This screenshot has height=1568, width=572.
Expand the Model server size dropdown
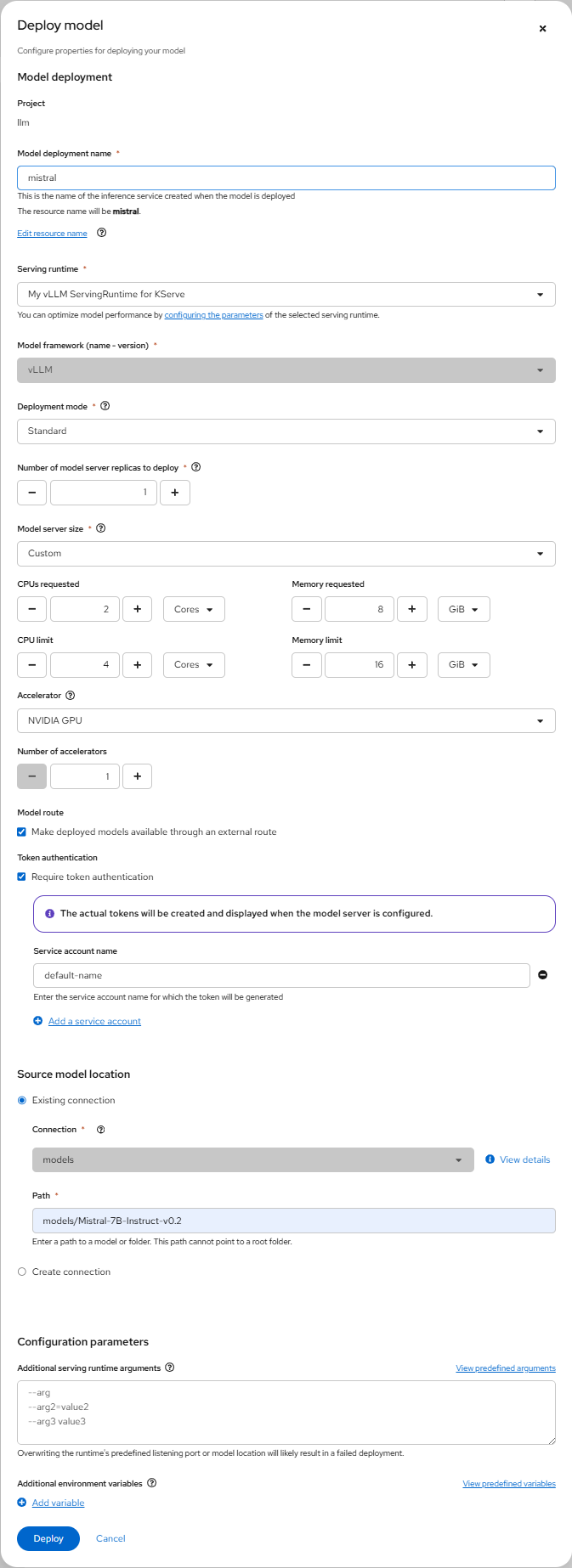point(286,554)
